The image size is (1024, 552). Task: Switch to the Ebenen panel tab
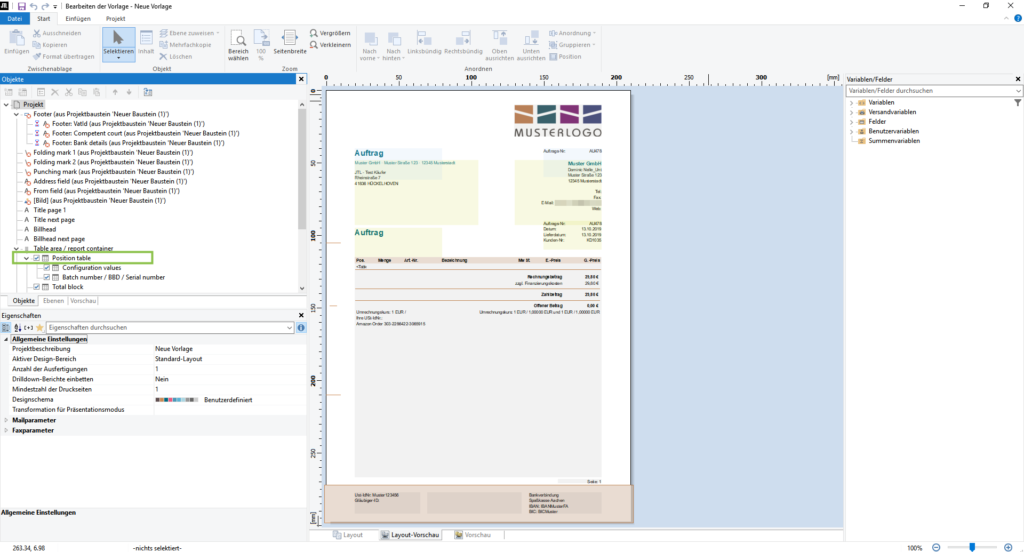pyautogui.click(x=53, y=300)
